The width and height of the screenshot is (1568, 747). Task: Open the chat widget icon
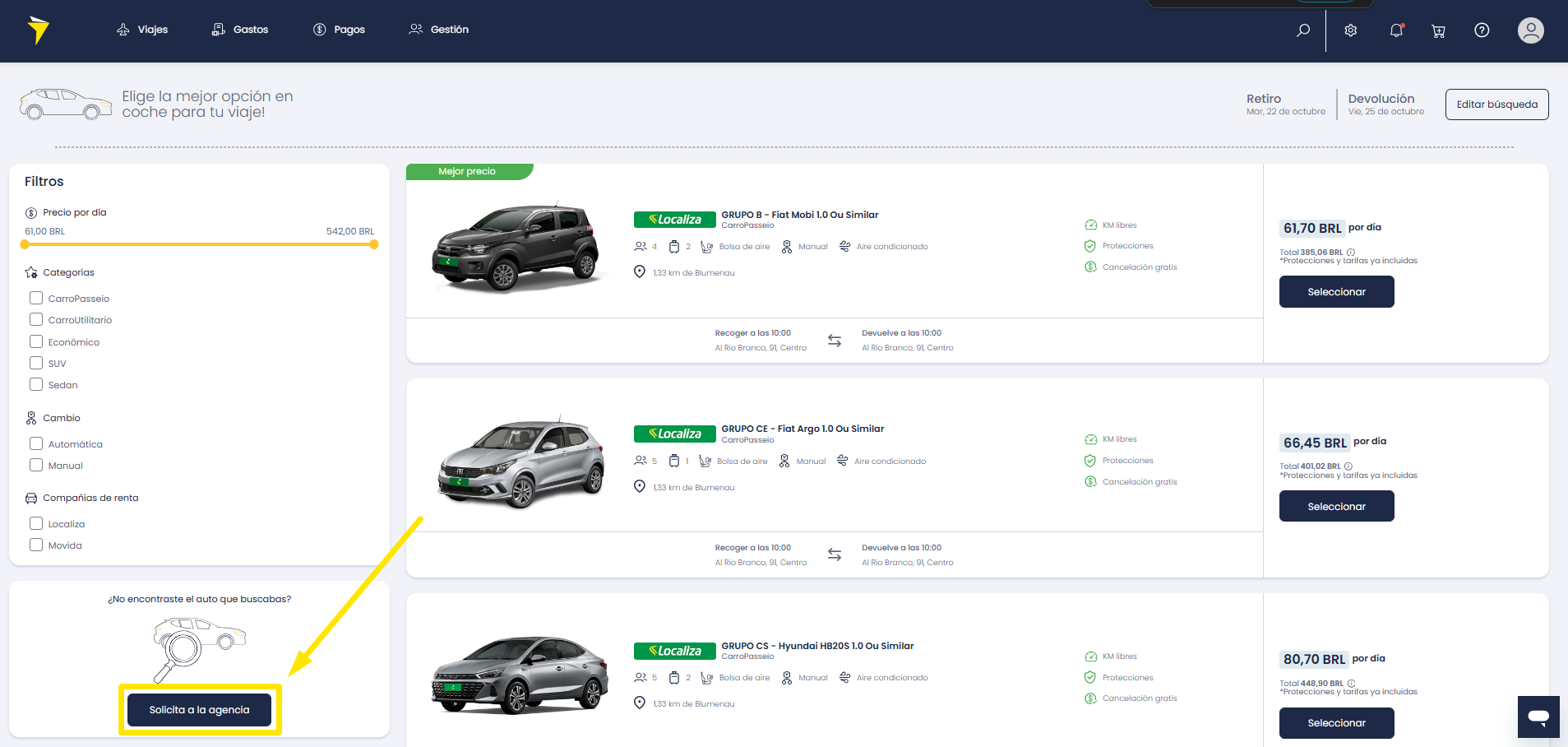click(x=1538, y=717)
